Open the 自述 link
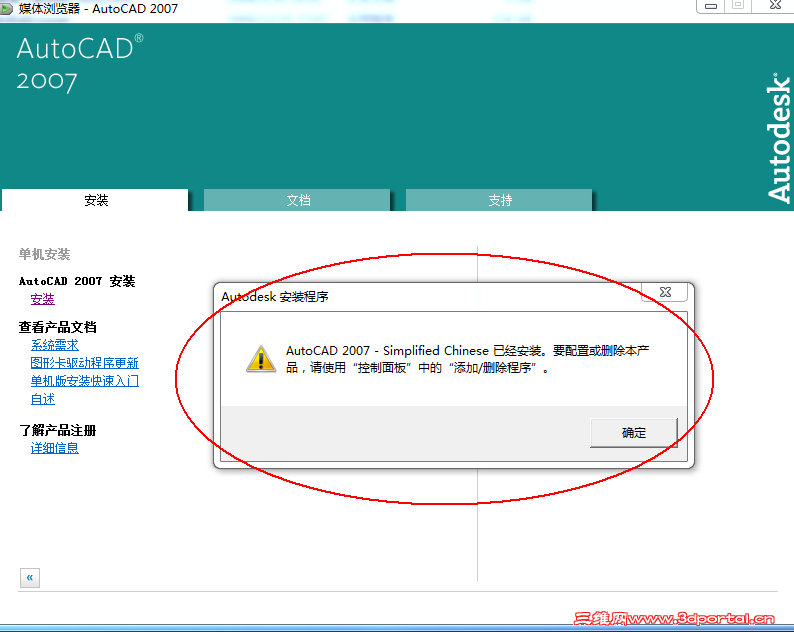The width and height of the screenshot is (794, 632). (x=43, y=399)
